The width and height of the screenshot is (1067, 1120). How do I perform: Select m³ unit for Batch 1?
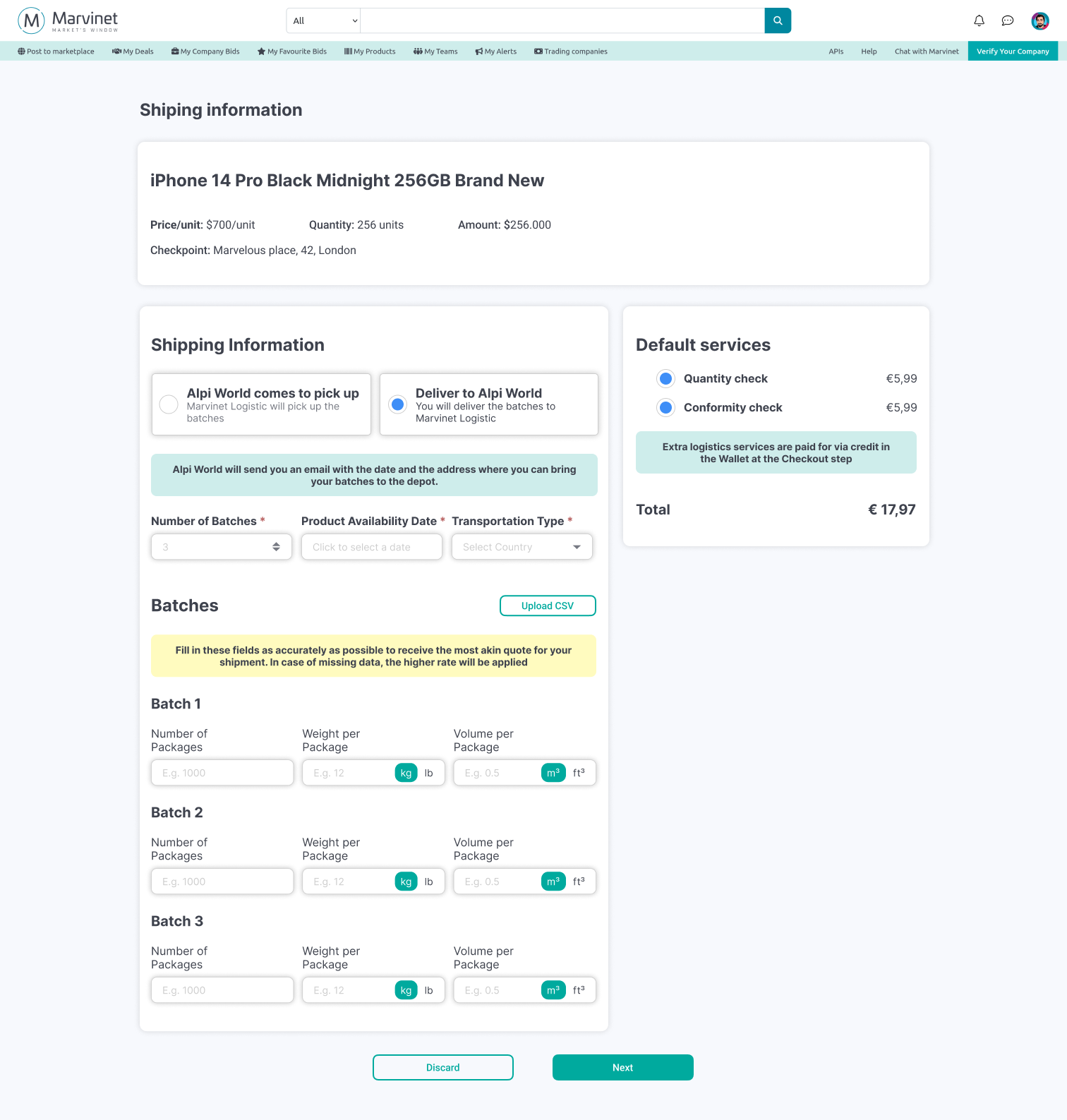coord(553,773)
